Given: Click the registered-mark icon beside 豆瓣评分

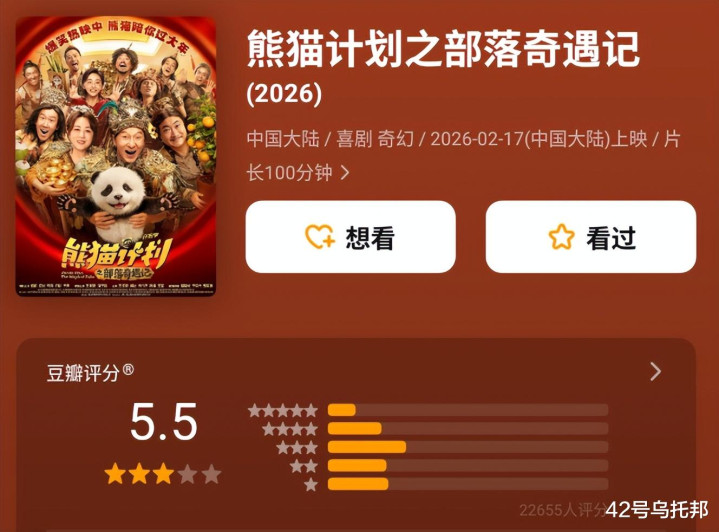Looking at the screenshot, I should [129, 369].
